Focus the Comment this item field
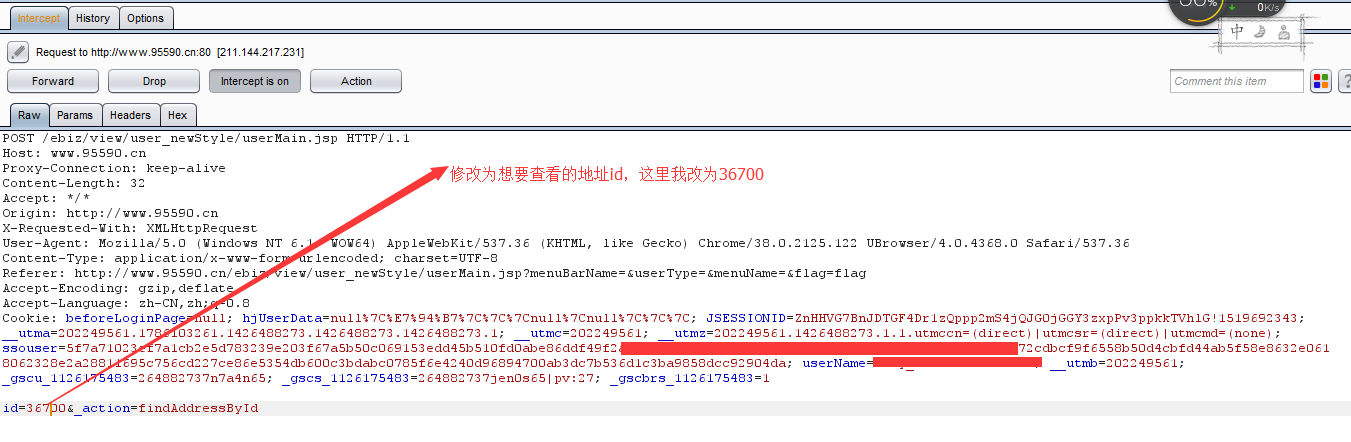The width and height of the screenshot is (1351, 442). (1237, 81)
